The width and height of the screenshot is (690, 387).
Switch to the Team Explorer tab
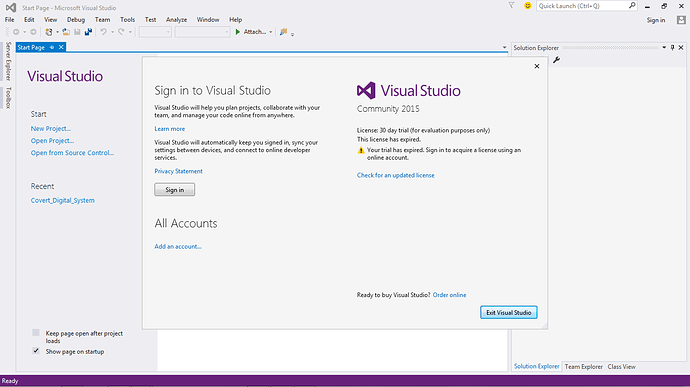pos(584,366)
